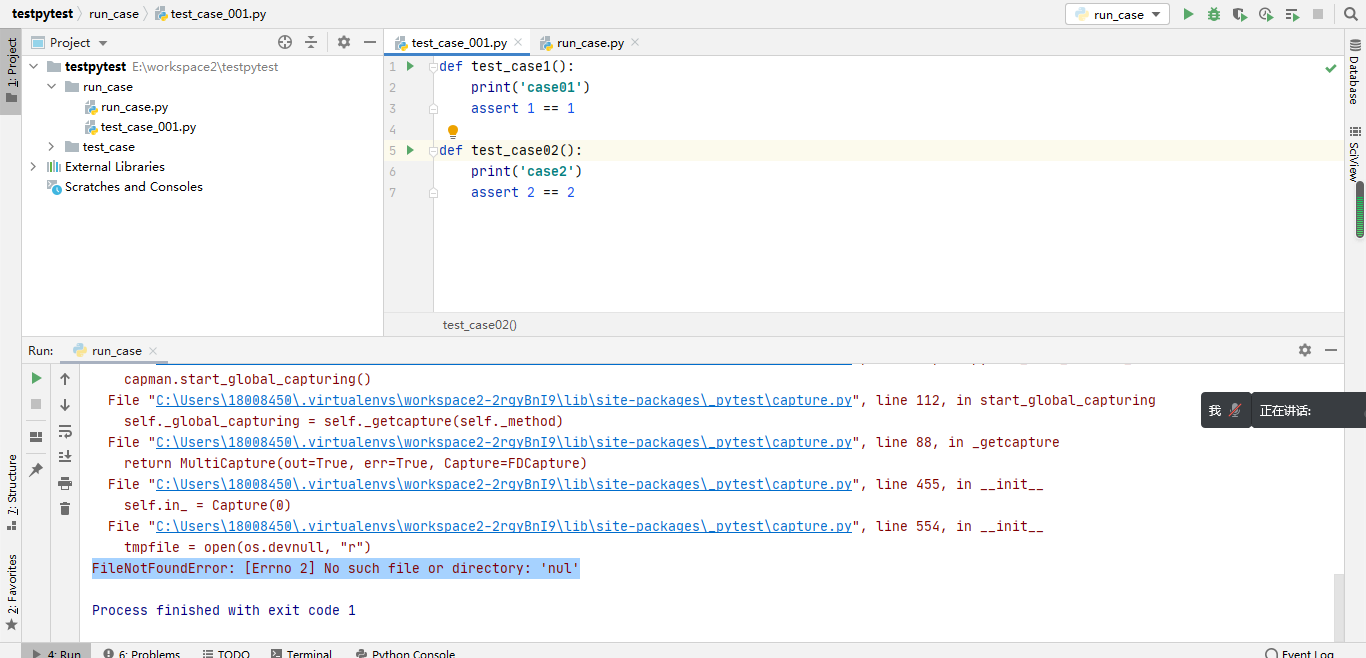Start debugging with the green bug icon
The height and width of the screenshot is (658, 1366).
coord(1214,14)
